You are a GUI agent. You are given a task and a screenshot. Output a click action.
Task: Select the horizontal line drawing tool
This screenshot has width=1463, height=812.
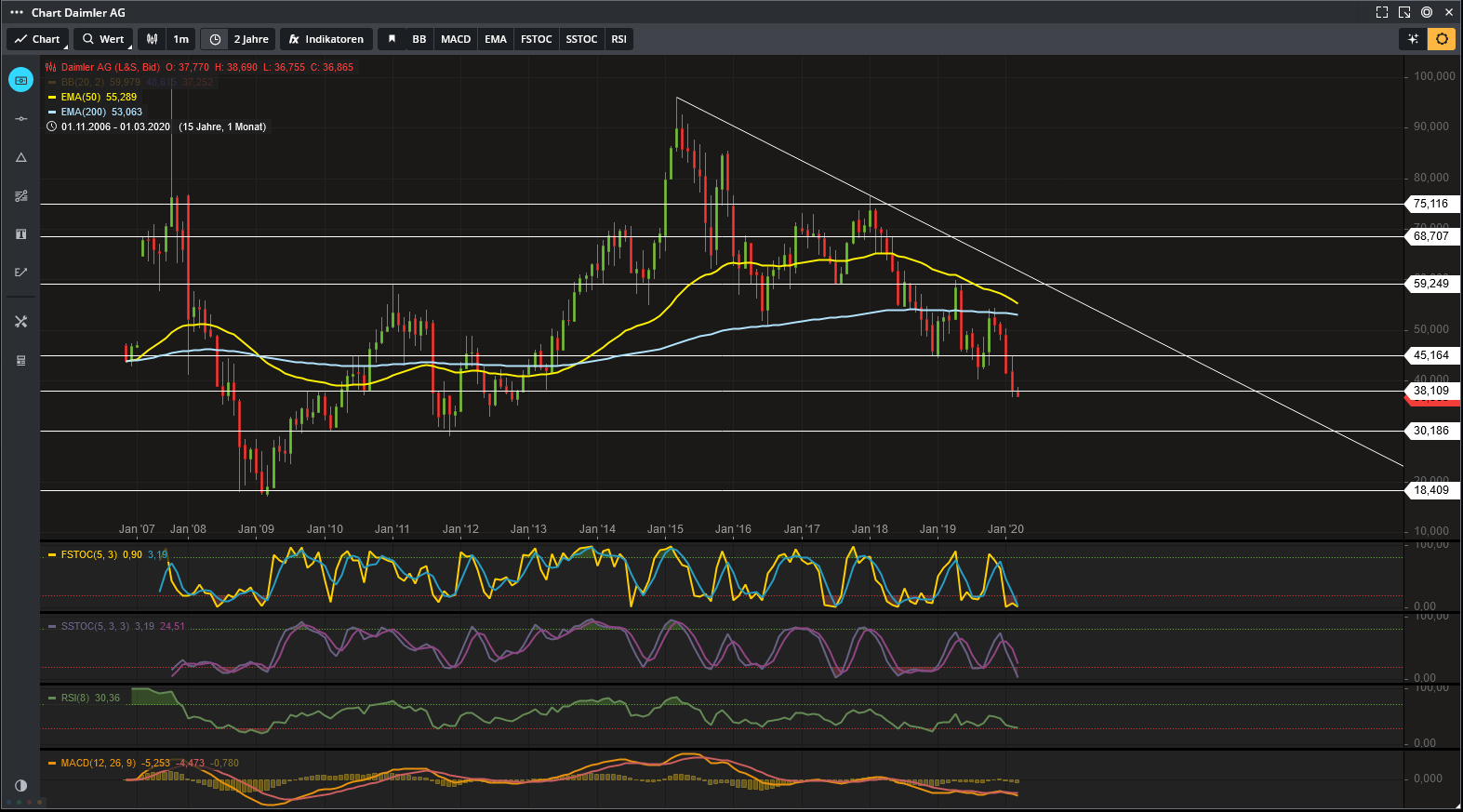20,119
